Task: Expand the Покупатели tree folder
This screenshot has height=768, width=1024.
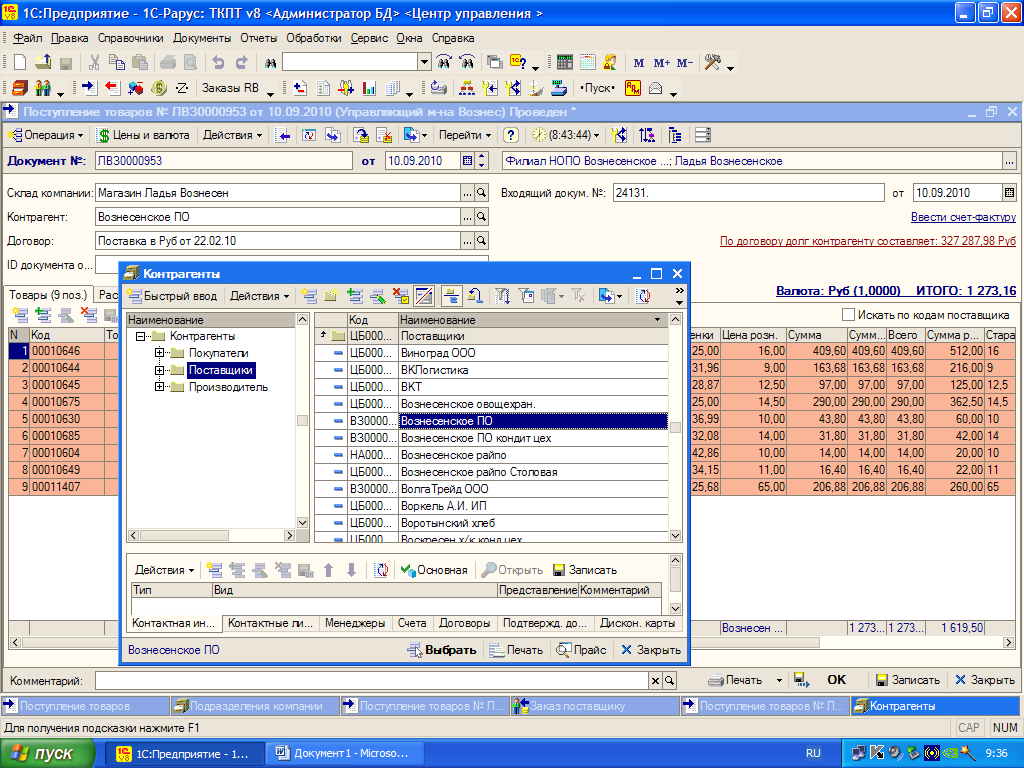Action: 159,353
